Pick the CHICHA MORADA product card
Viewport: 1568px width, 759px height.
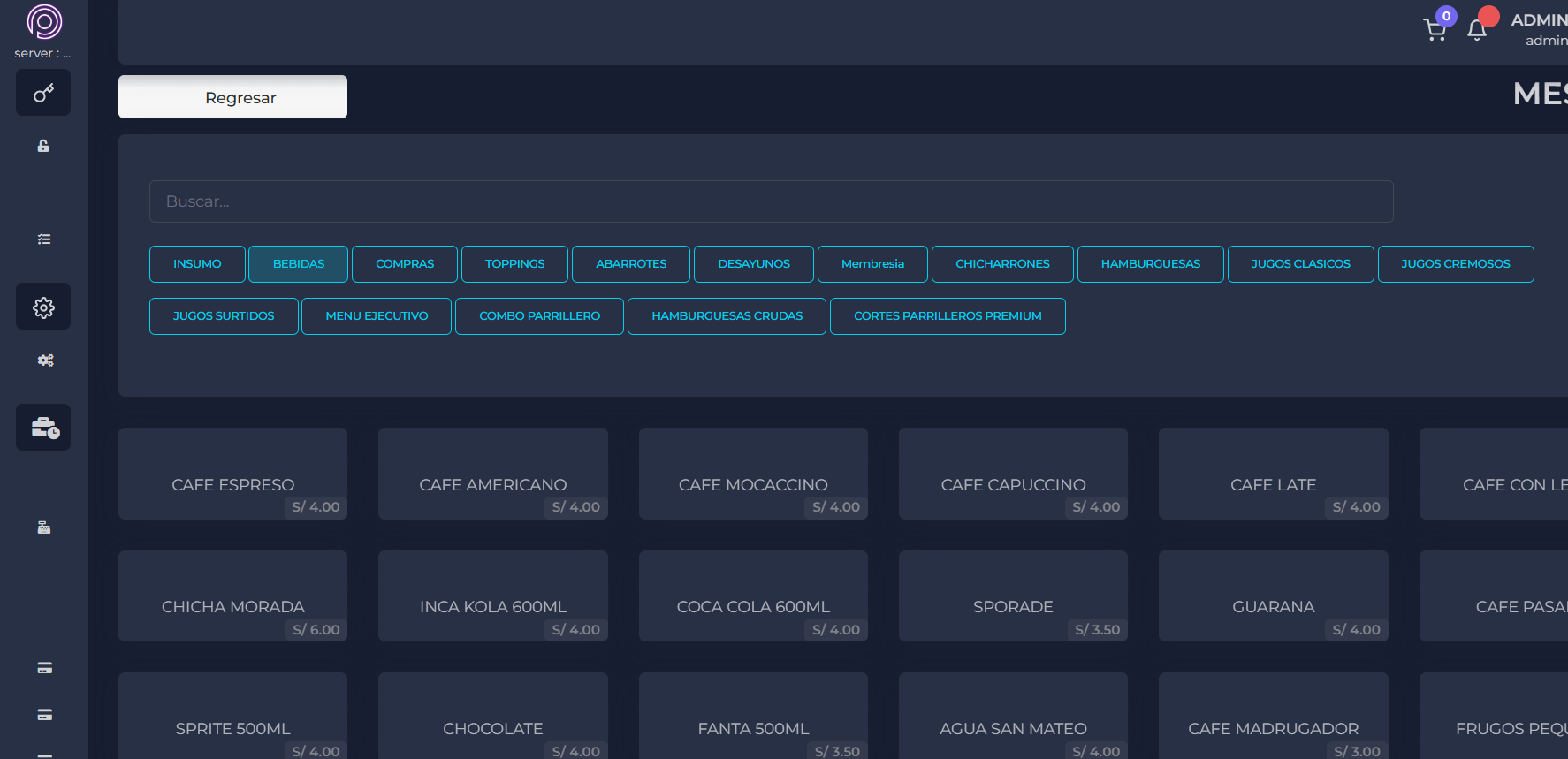coord(232,596)
